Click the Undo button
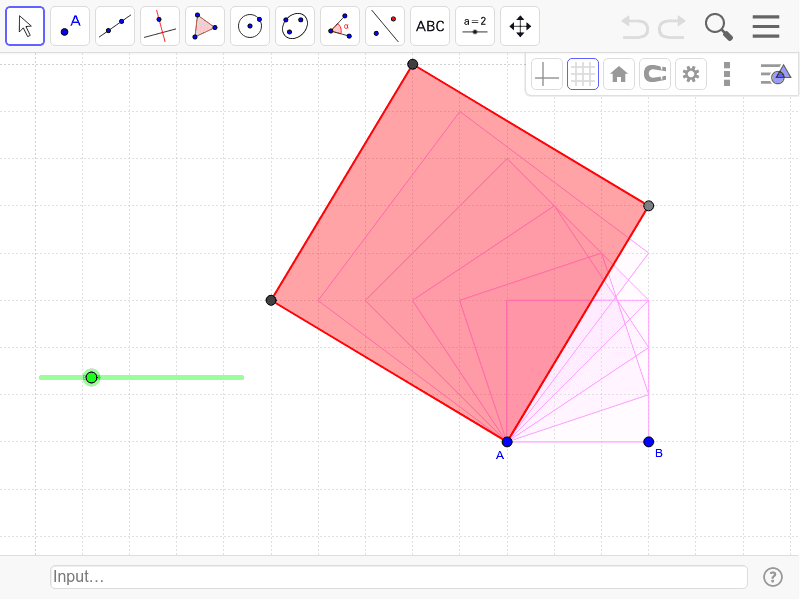Viewport: 800px width, 600px height. [x=634, y=27]
